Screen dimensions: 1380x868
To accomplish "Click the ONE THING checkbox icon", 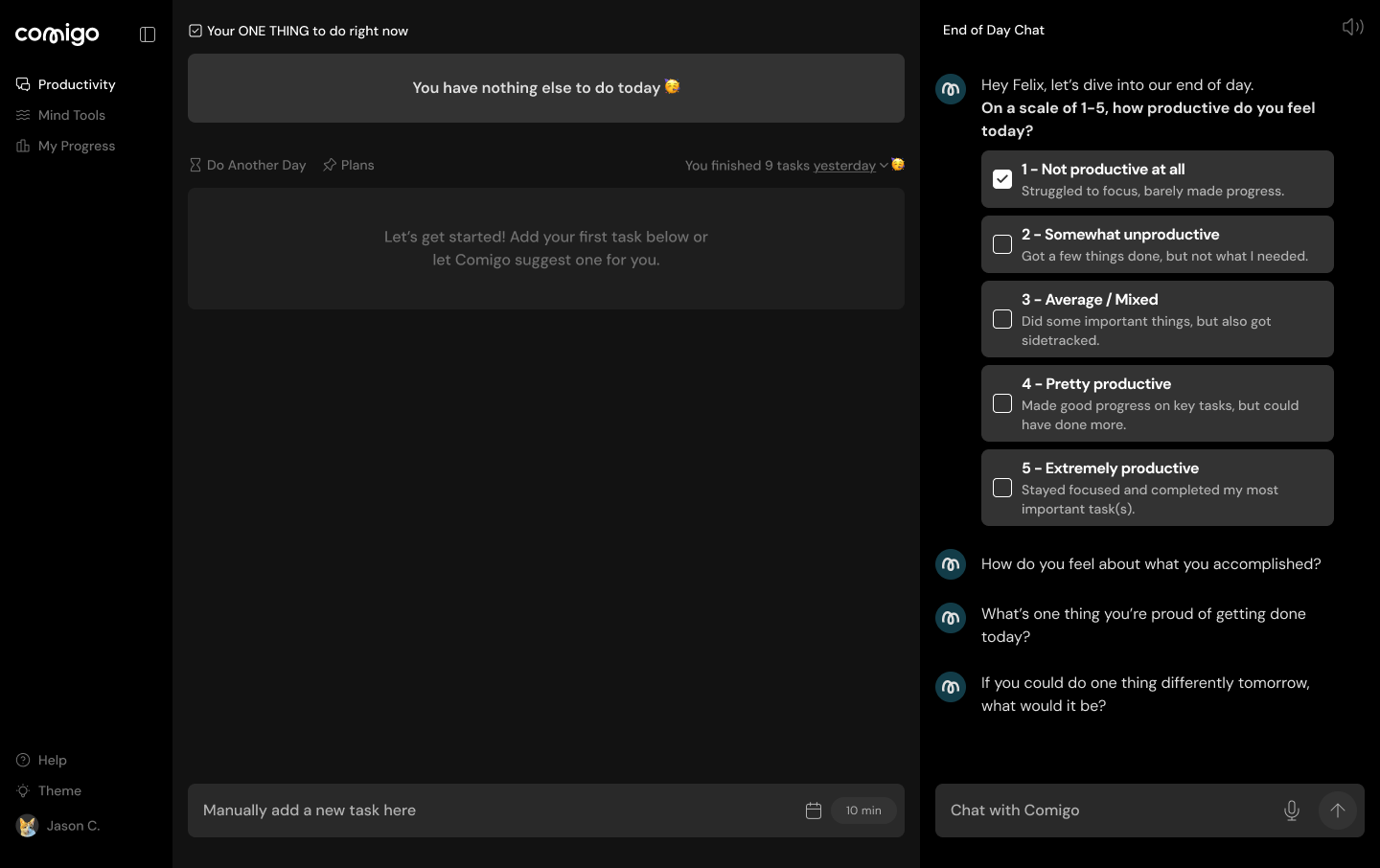I will click(195, 31).
